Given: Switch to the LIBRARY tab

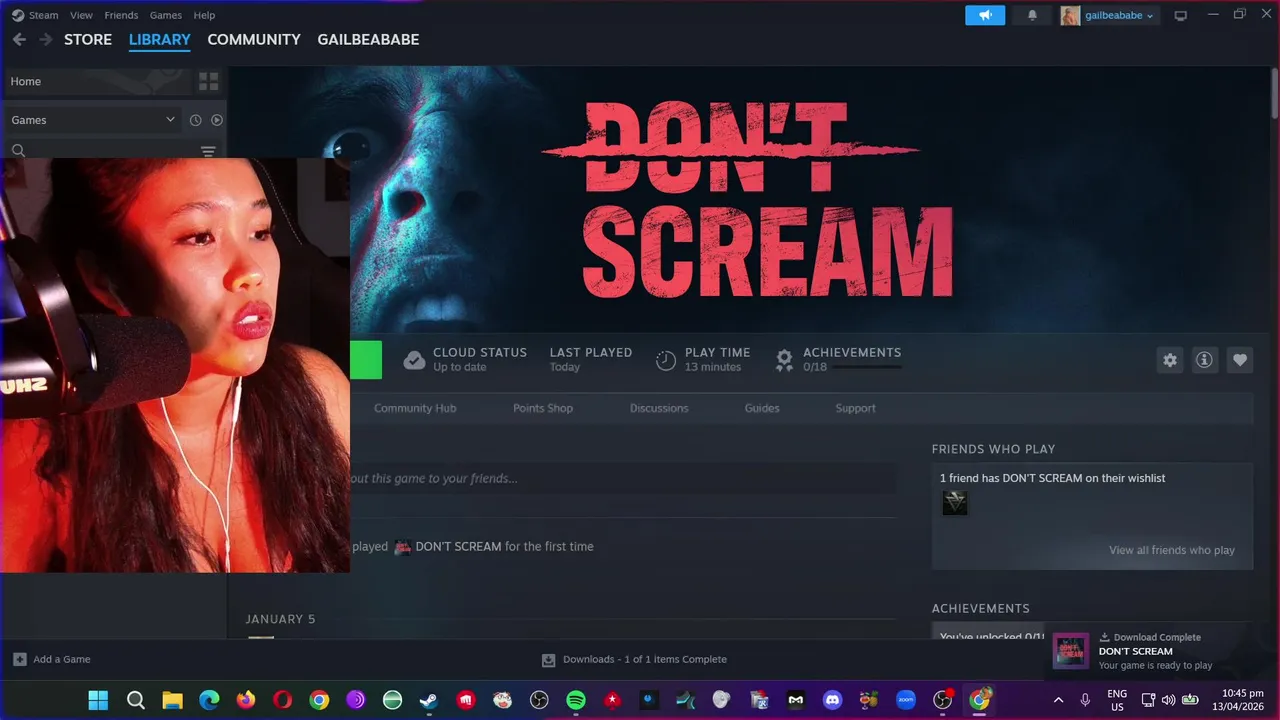Looking at the screenshot, I should pyautogui.click(x=159, y=40).
